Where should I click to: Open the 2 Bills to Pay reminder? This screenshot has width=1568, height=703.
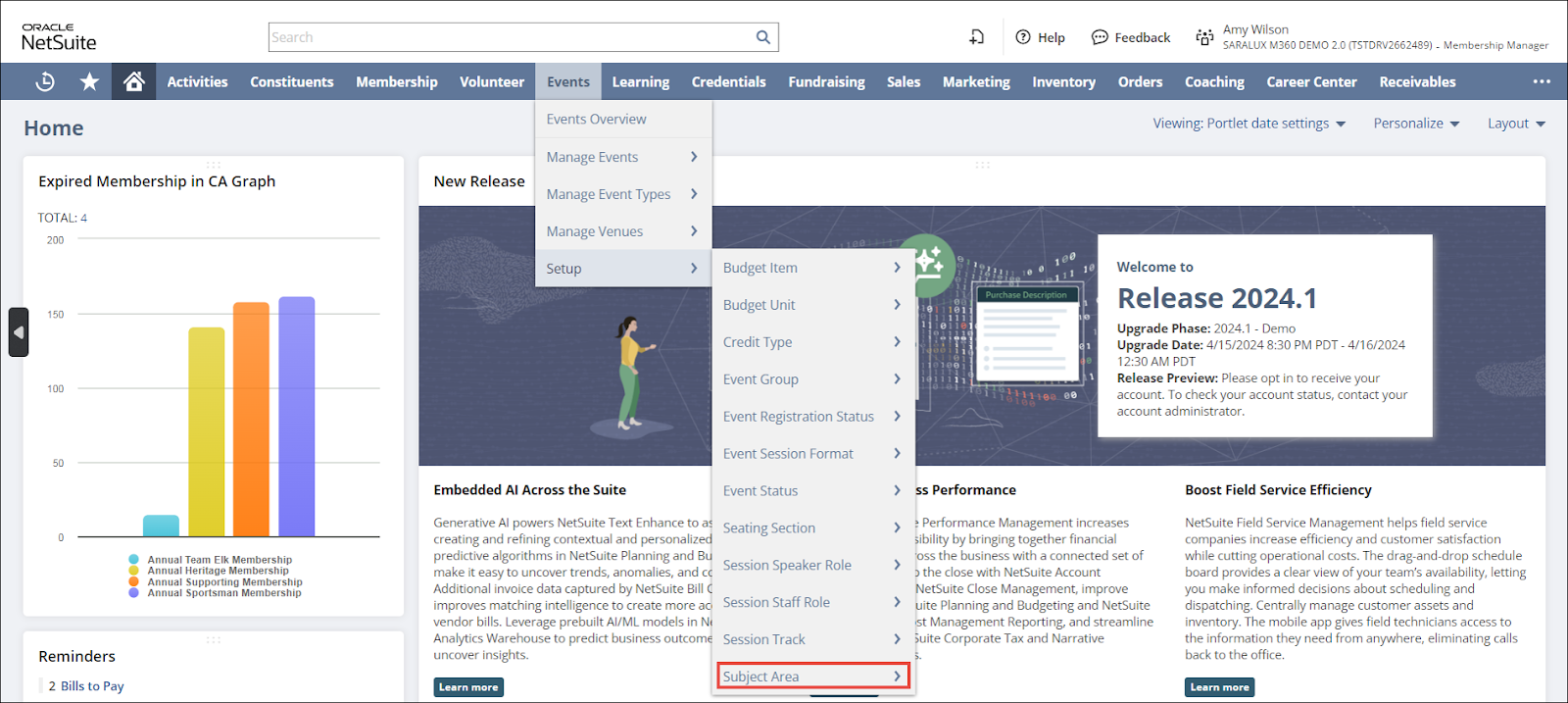point(86,686)
